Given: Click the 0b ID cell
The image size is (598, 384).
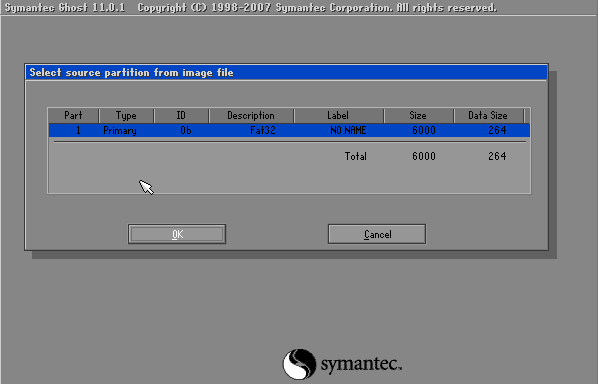Looking at the screenshot, I should tap(186, 130).
